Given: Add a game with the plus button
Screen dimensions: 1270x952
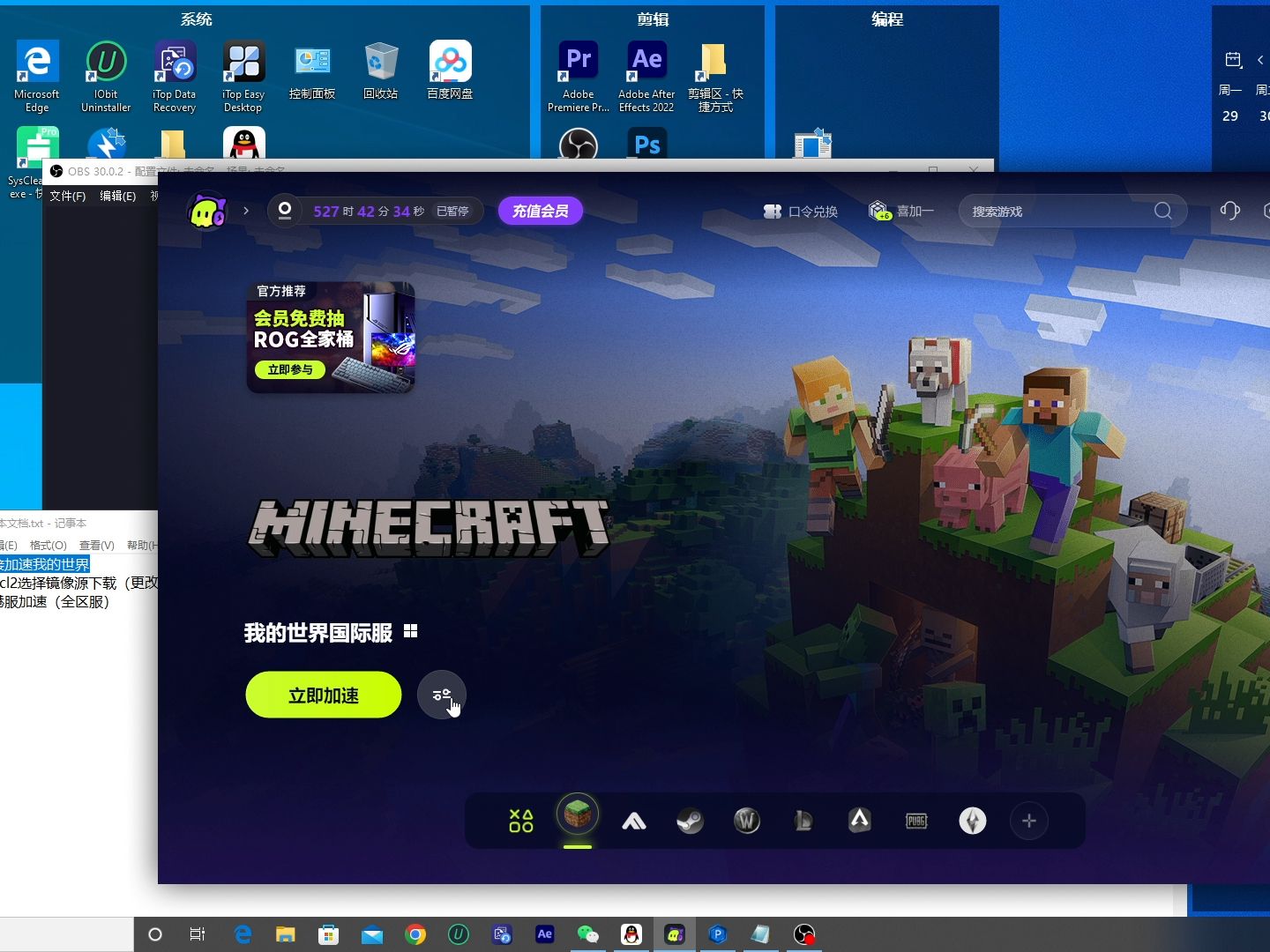Looking at the screenshot, I should tap(1029, 821).
